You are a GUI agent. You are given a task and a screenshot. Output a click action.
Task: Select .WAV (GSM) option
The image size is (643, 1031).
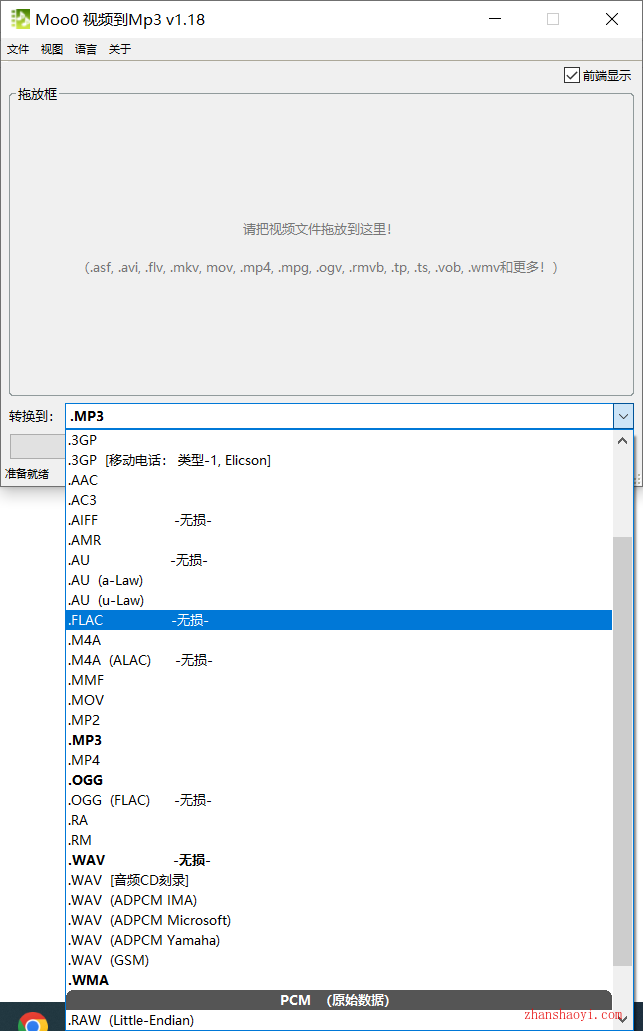point(339,960)
